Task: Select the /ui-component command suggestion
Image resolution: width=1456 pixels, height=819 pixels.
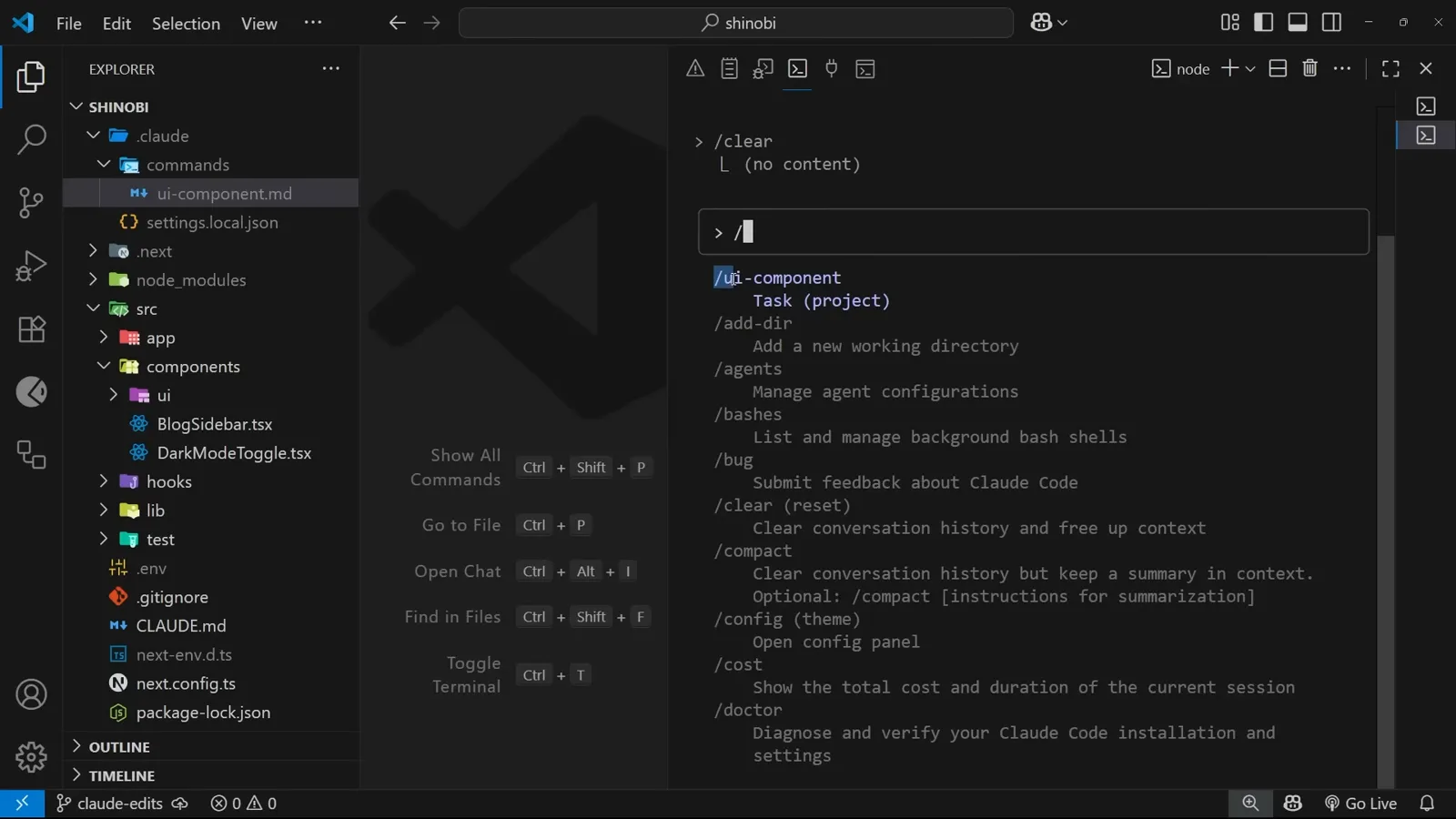Action: click(777, 278)
